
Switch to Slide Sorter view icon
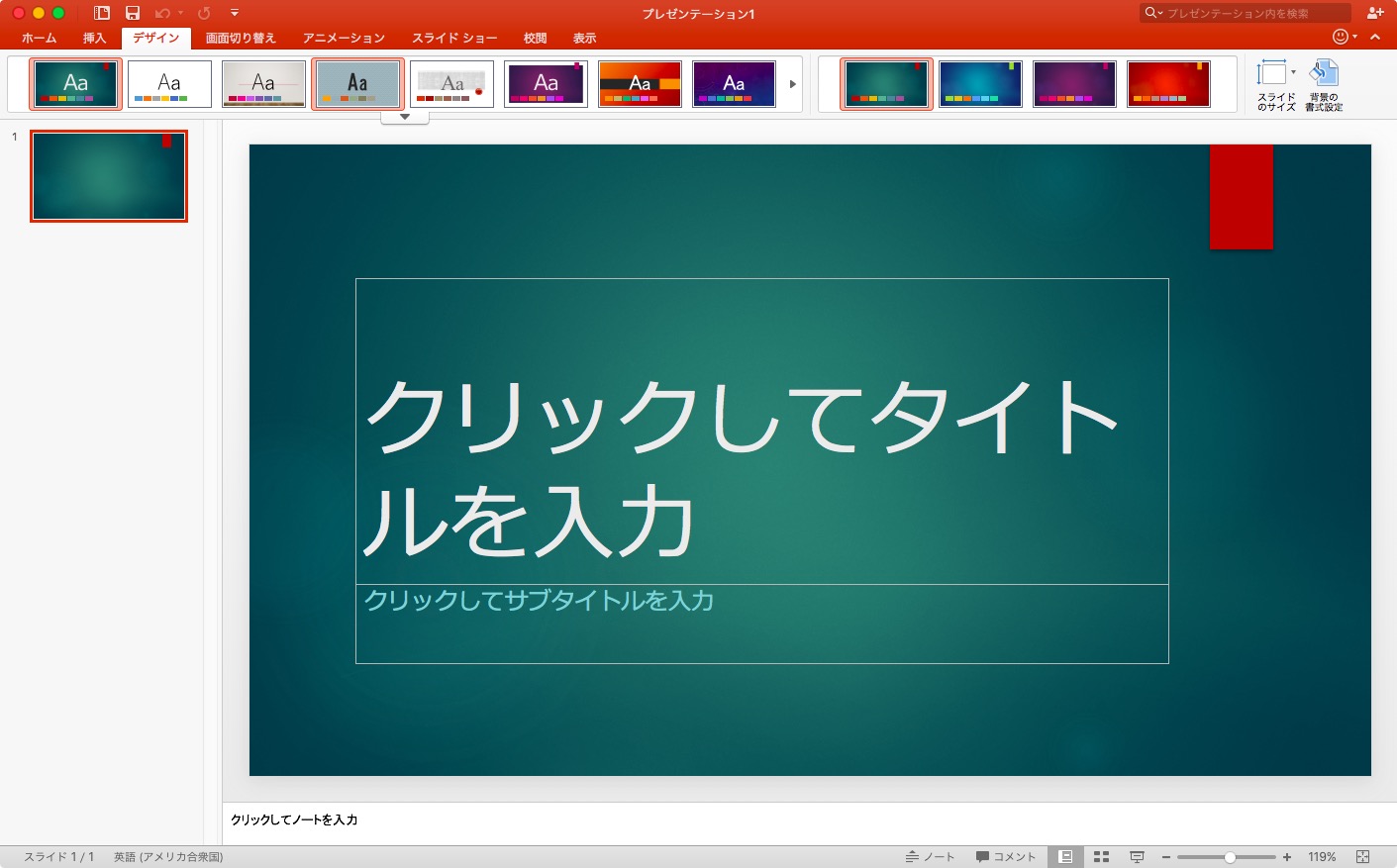[x=1101, y=857]
